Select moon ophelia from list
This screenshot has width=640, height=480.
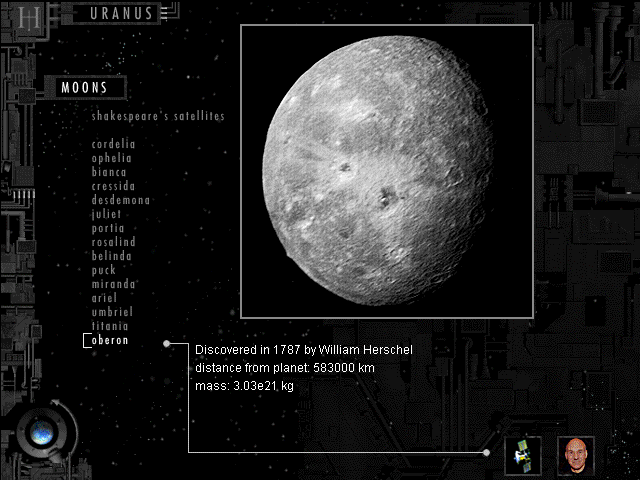[x=111, y=158]
